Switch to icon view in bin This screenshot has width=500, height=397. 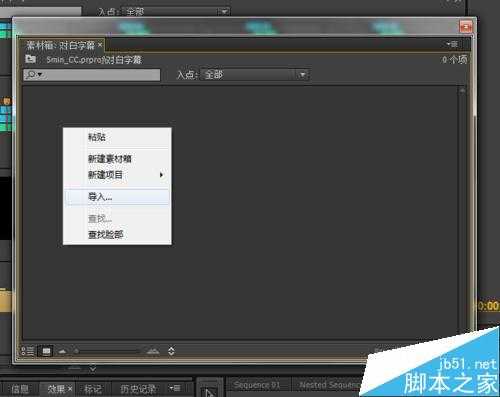tap(46, 351)
